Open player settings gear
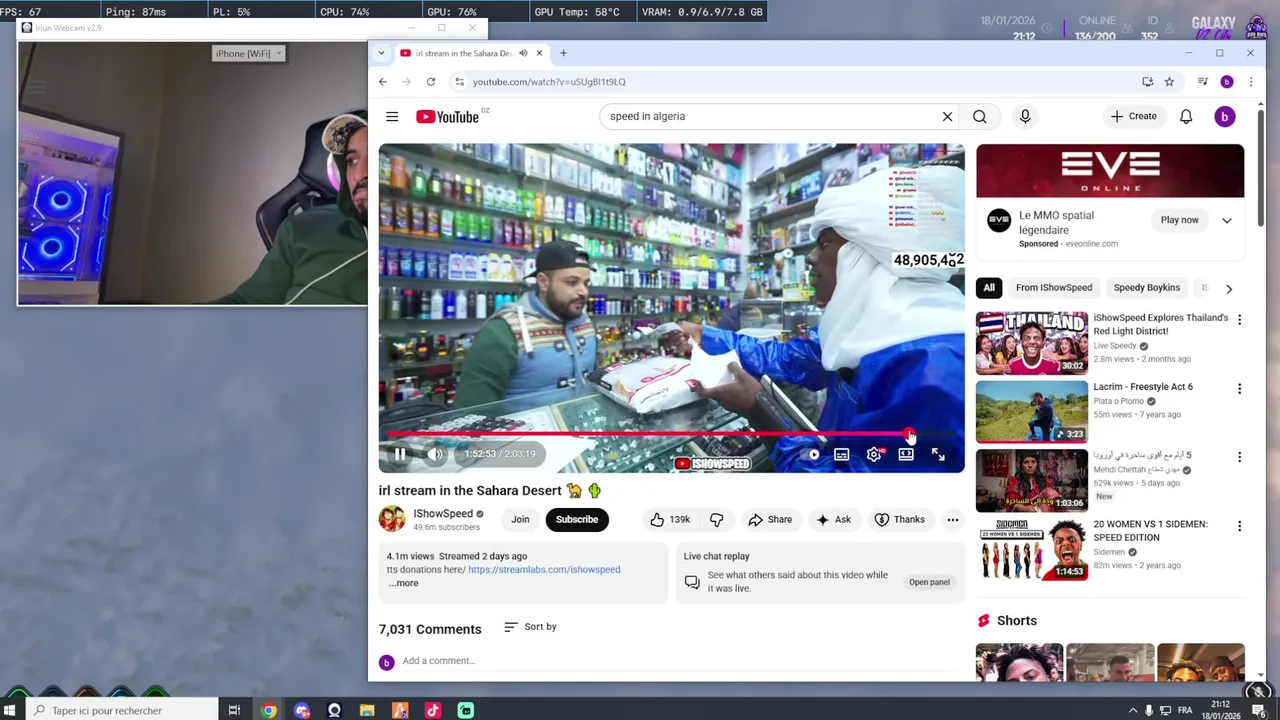1280x720 pixels. point(874,455)
